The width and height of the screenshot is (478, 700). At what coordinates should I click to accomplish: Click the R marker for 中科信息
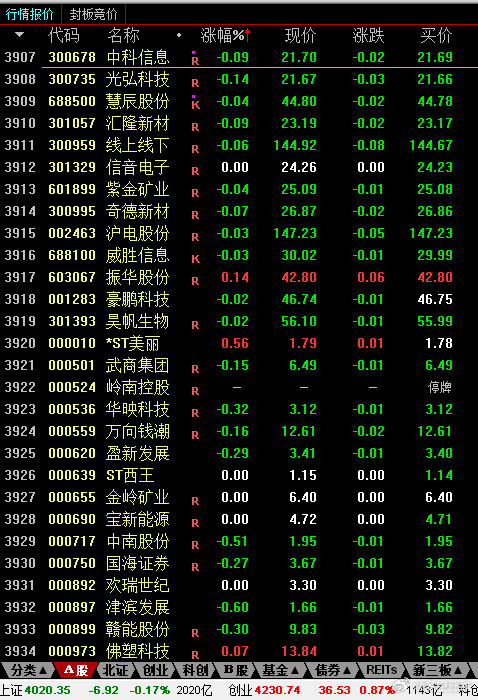[195, 61]
